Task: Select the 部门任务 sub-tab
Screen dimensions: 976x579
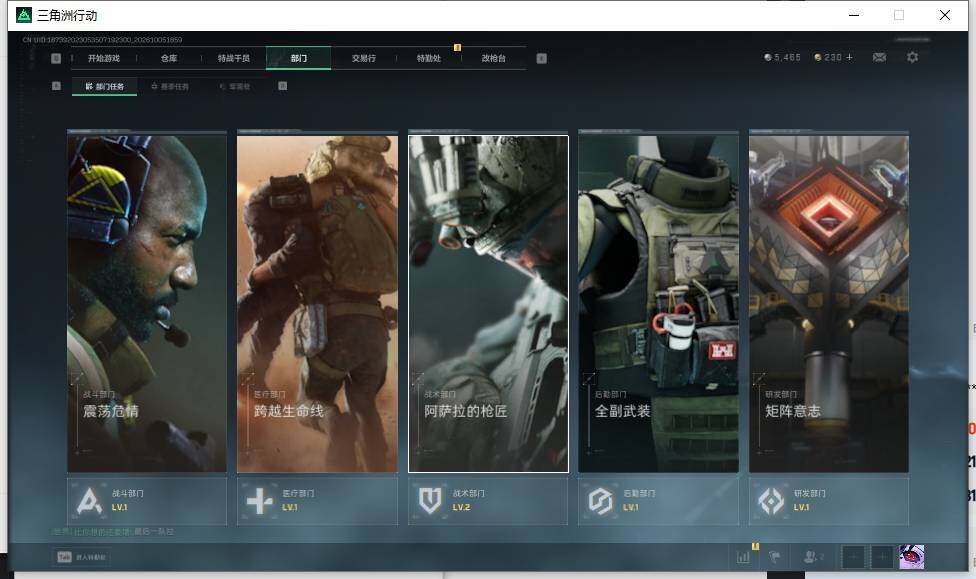Action: click(x=105, y=87)
